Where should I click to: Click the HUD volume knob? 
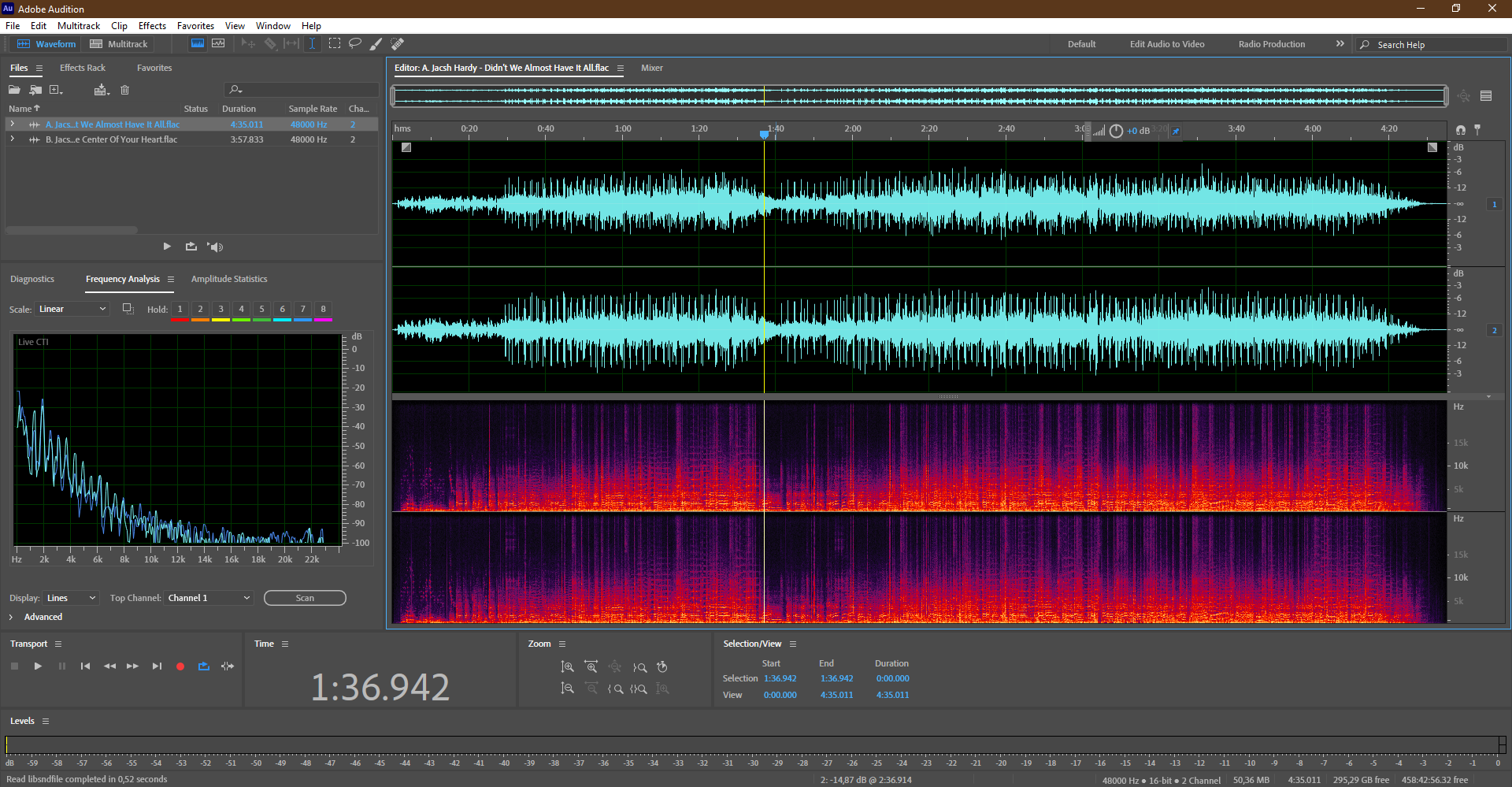(x=1116, y=132)
